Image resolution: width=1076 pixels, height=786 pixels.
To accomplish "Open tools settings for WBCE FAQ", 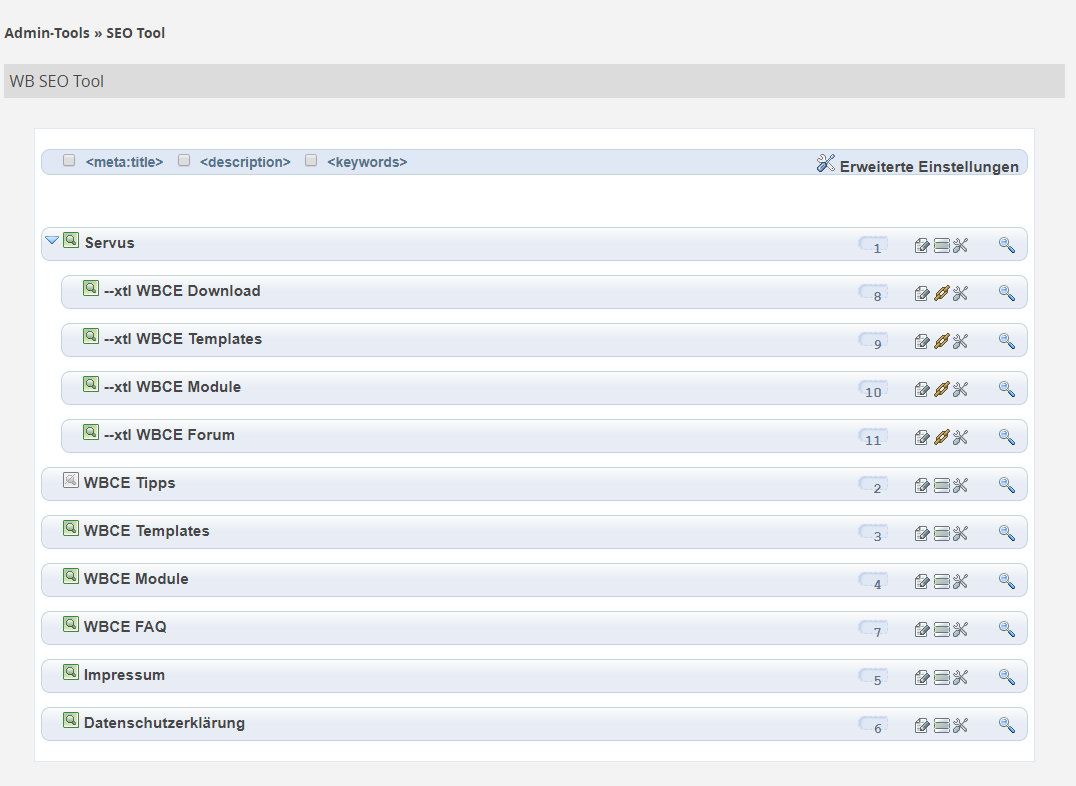I will tap(960, 629).
